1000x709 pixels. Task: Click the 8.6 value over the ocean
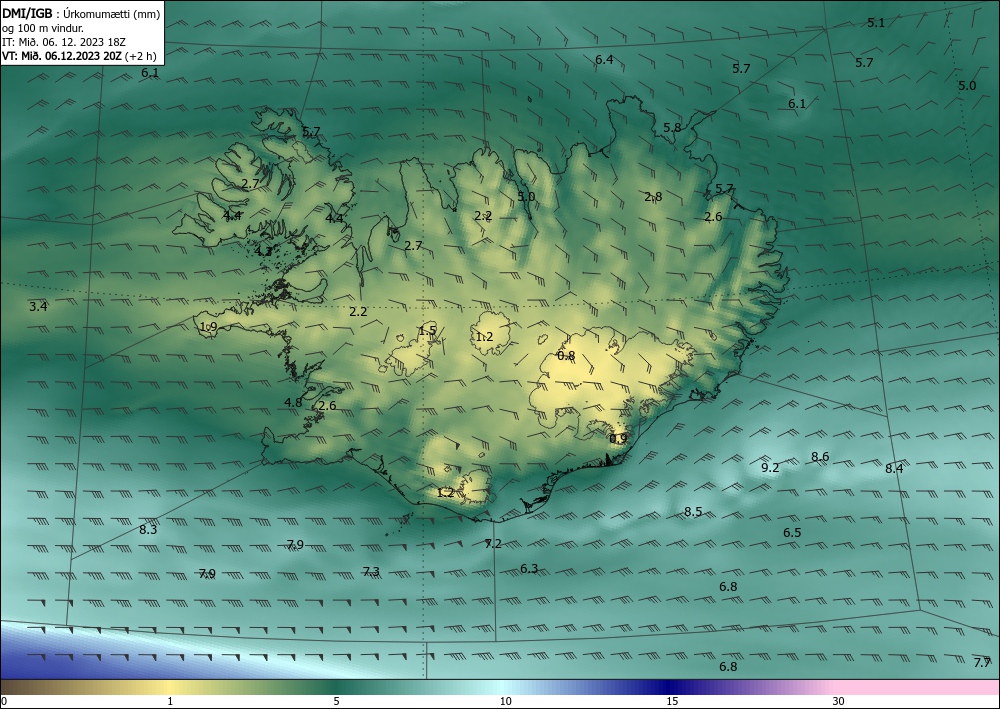pos(820,457)
